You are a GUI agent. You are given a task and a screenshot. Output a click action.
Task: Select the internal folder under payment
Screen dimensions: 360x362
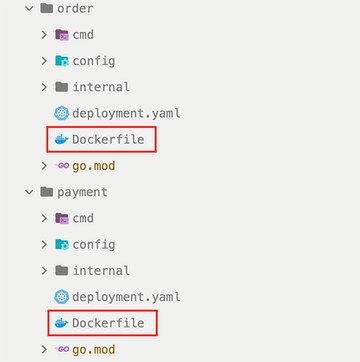101,271
